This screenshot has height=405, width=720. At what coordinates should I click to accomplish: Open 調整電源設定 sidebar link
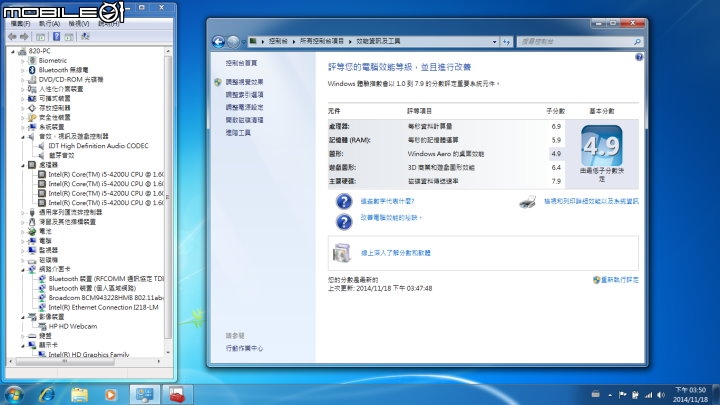244,107
